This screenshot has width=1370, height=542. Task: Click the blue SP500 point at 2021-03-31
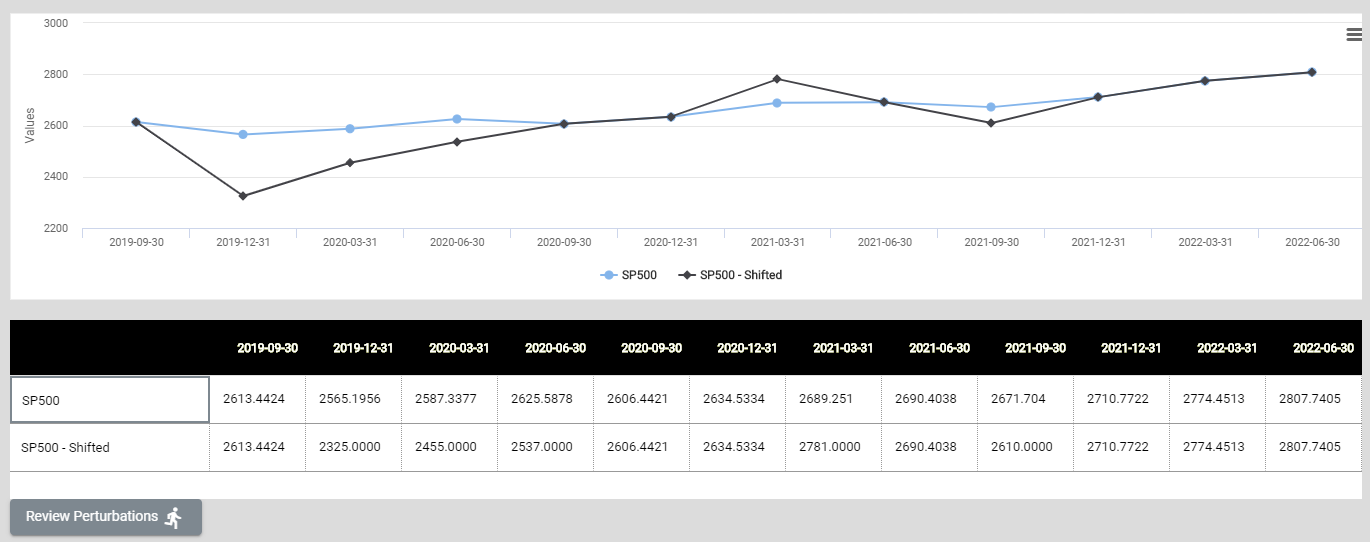777,102
